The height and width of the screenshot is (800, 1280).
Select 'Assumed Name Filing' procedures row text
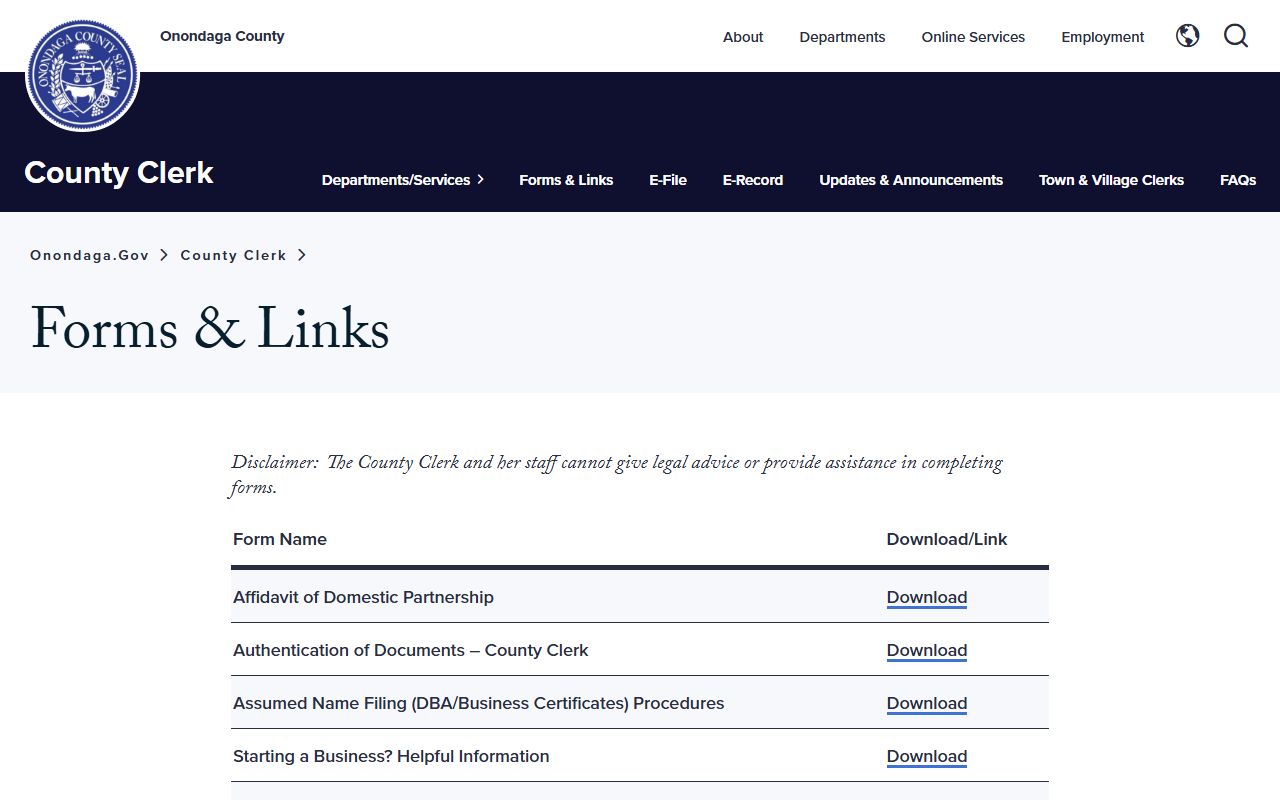click(x=478, y=703)
